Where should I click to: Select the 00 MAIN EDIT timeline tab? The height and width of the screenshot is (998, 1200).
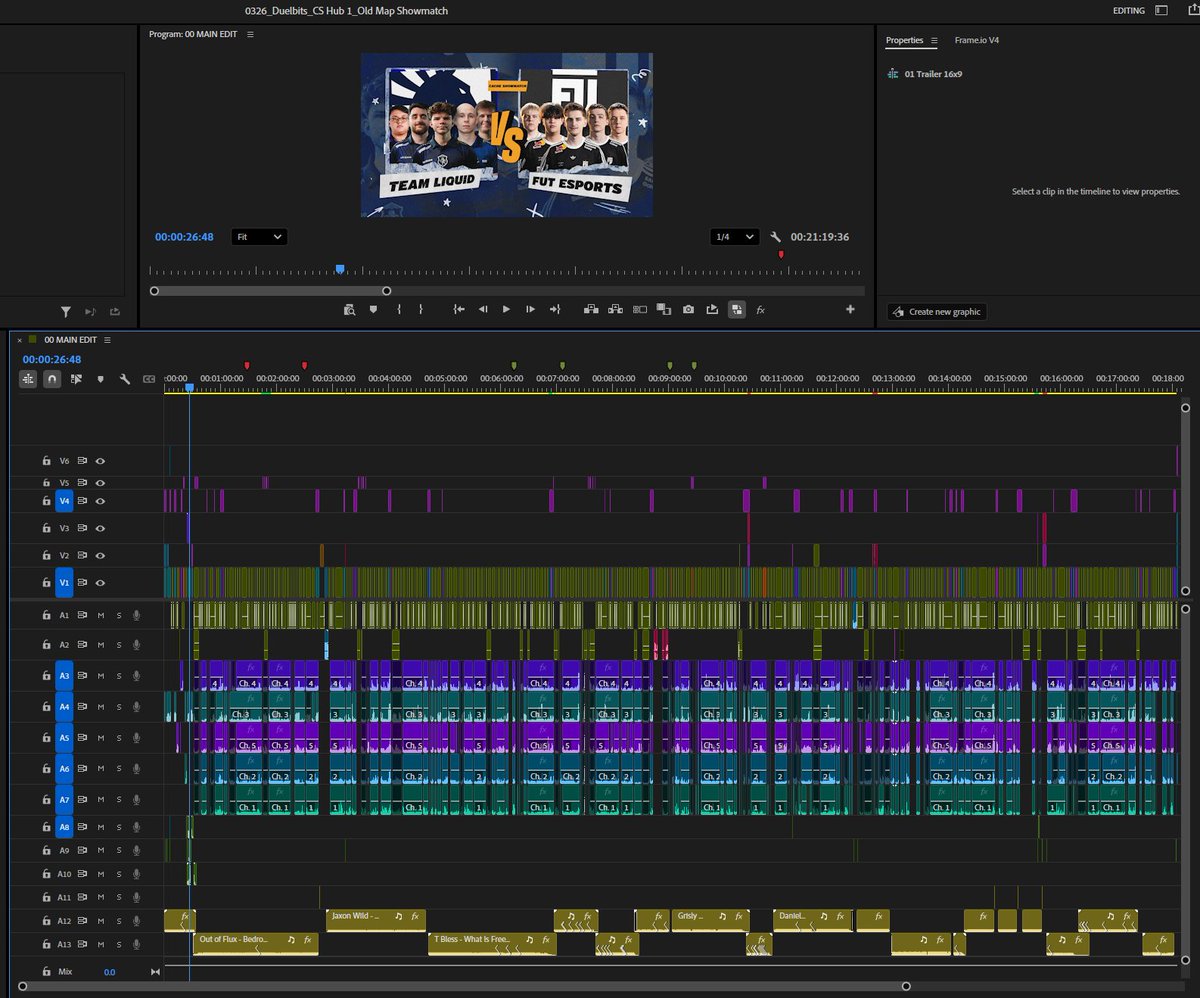[x=70, y=340]
